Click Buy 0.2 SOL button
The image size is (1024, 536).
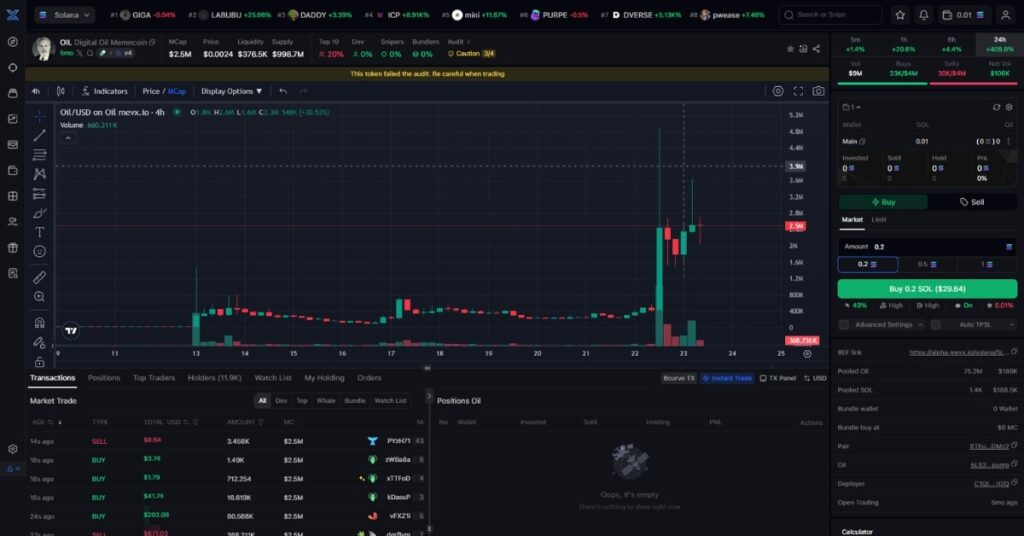927,289
